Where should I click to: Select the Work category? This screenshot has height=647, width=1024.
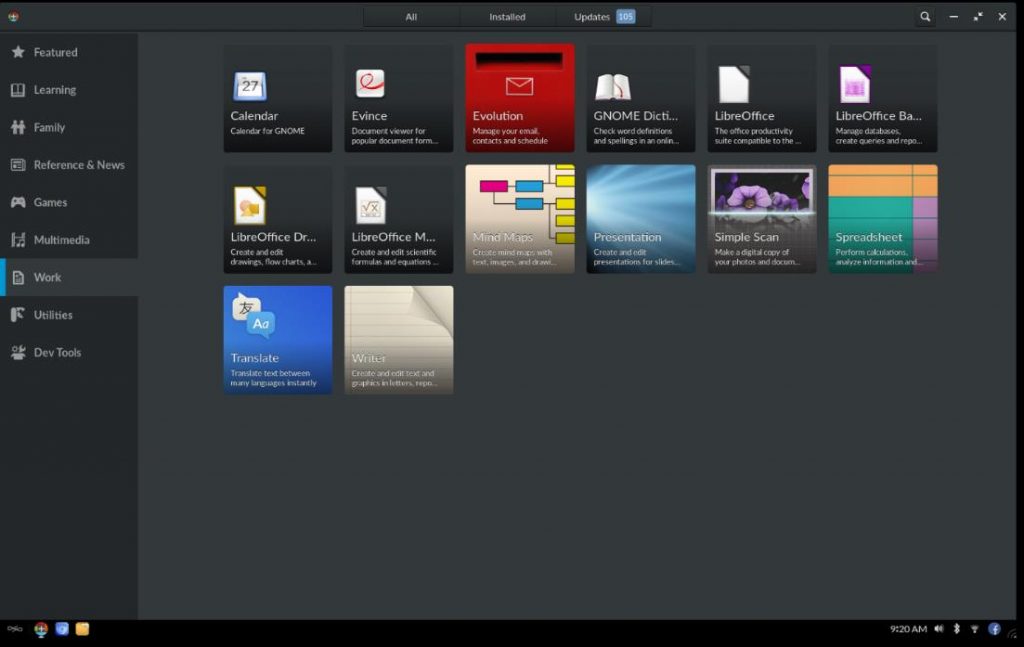point(69,277)
